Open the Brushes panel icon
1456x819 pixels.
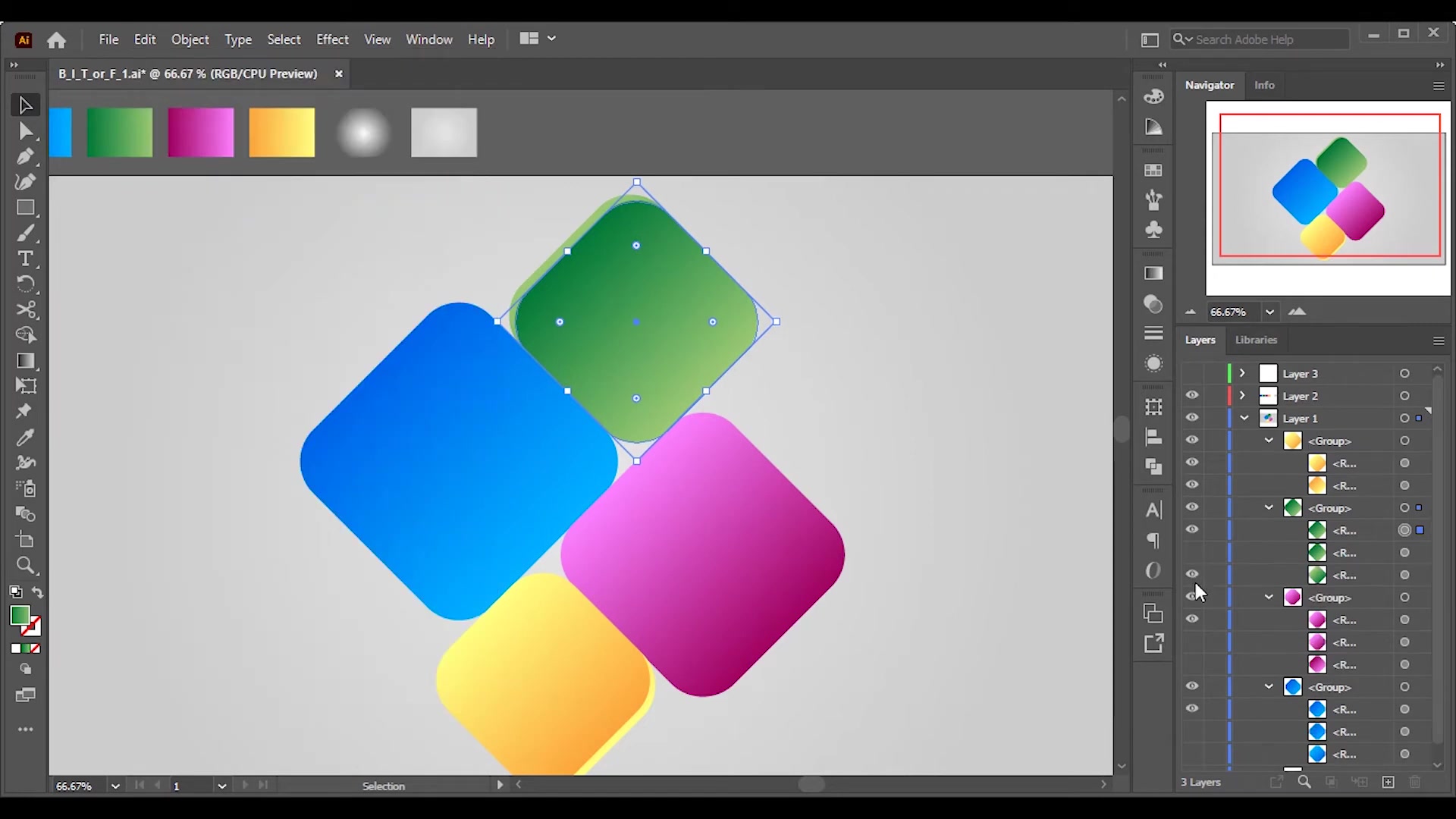pyautogui.click(x=1153, y=200)
